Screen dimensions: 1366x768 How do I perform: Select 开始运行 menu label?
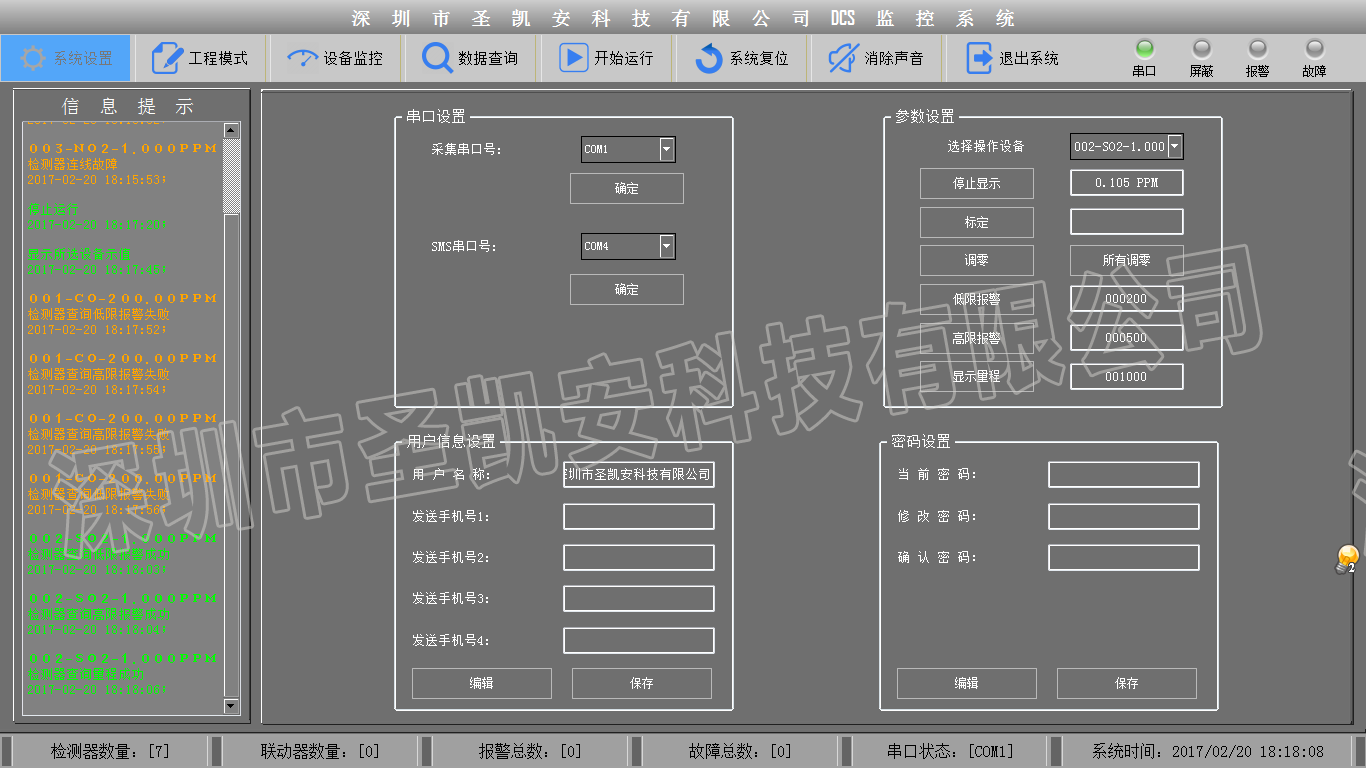tap(623, 58)
